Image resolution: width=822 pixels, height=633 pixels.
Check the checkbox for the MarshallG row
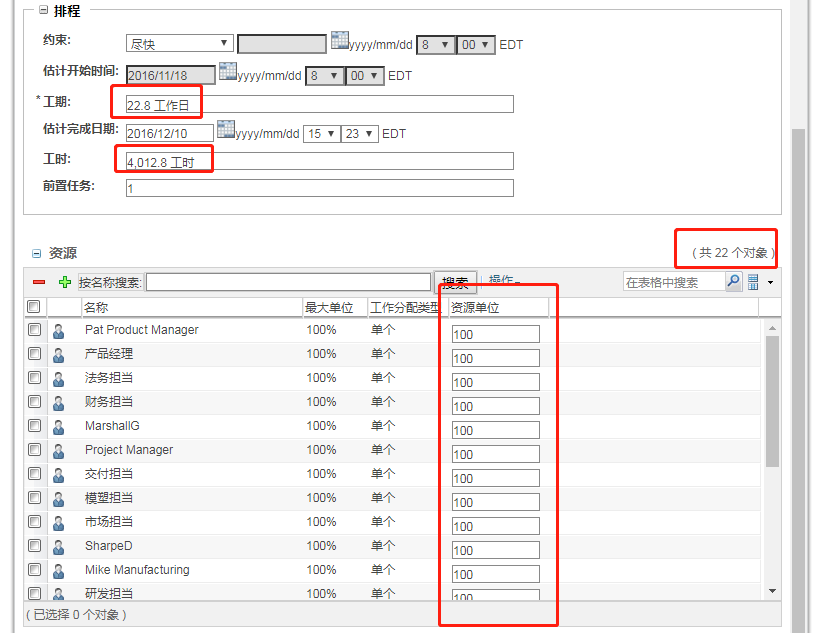[35, 425]
